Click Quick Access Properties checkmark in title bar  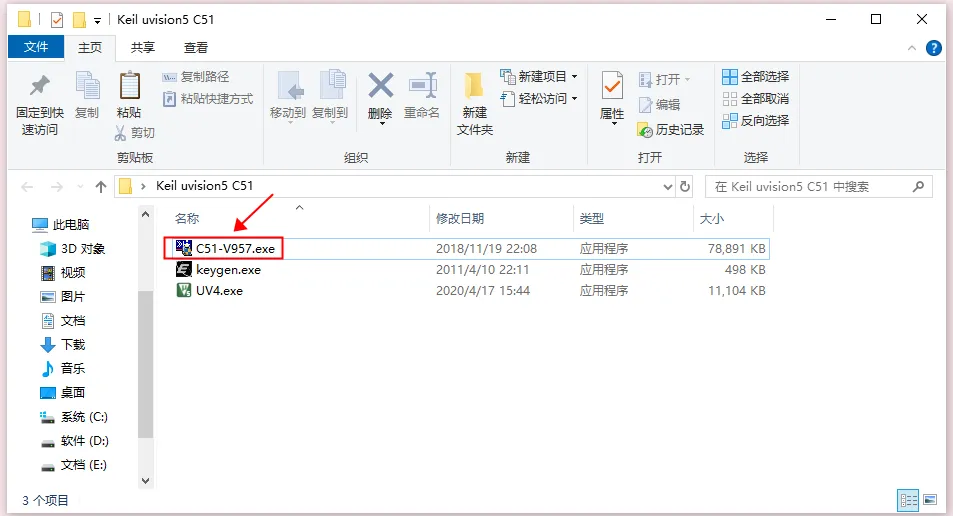pos(57,21)
